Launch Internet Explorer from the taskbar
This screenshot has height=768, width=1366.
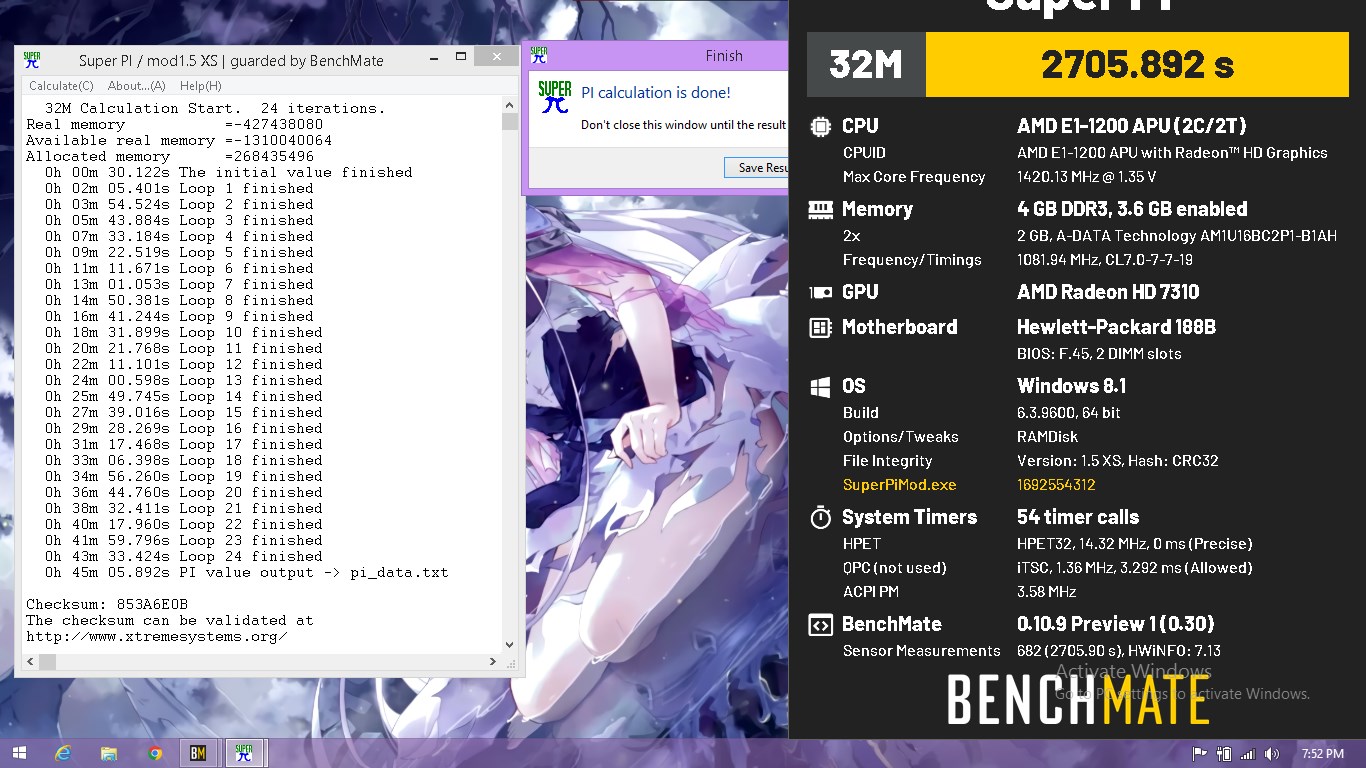point(64,753)
